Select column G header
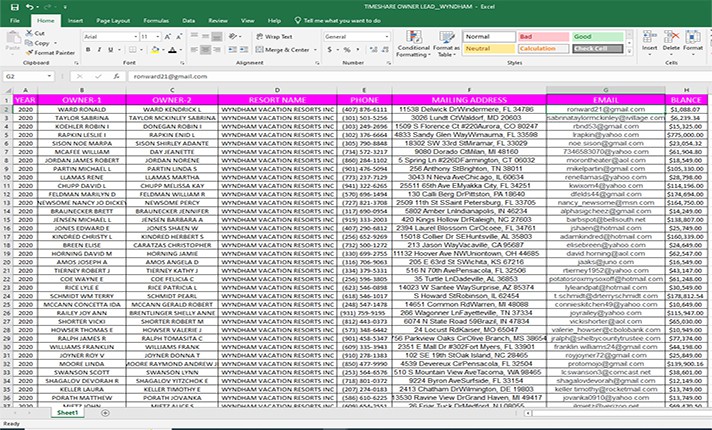 (605, 90)
